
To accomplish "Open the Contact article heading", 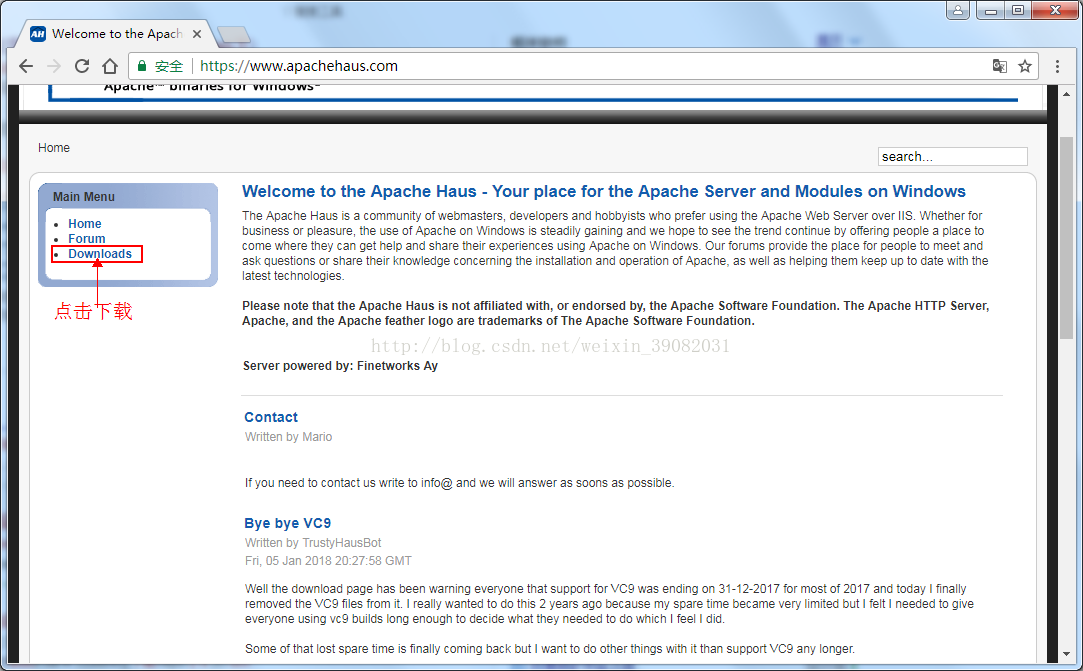I will pyautogui.click(x=271, y=417).
